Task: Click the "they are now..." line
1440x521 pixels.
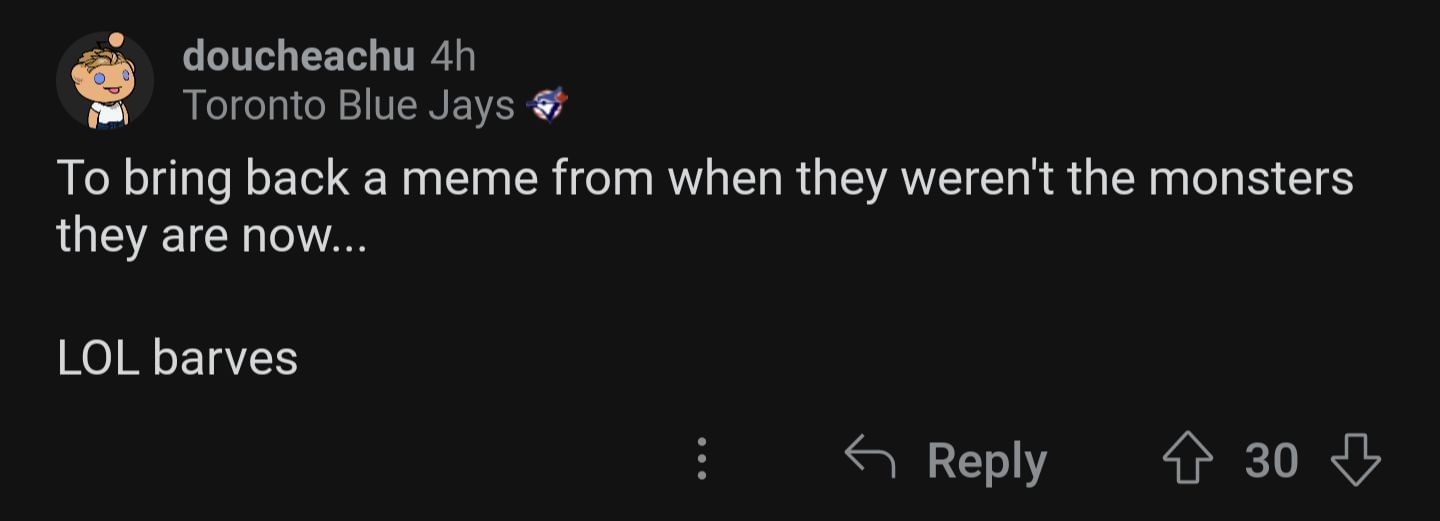Action: tap(211, 235)
